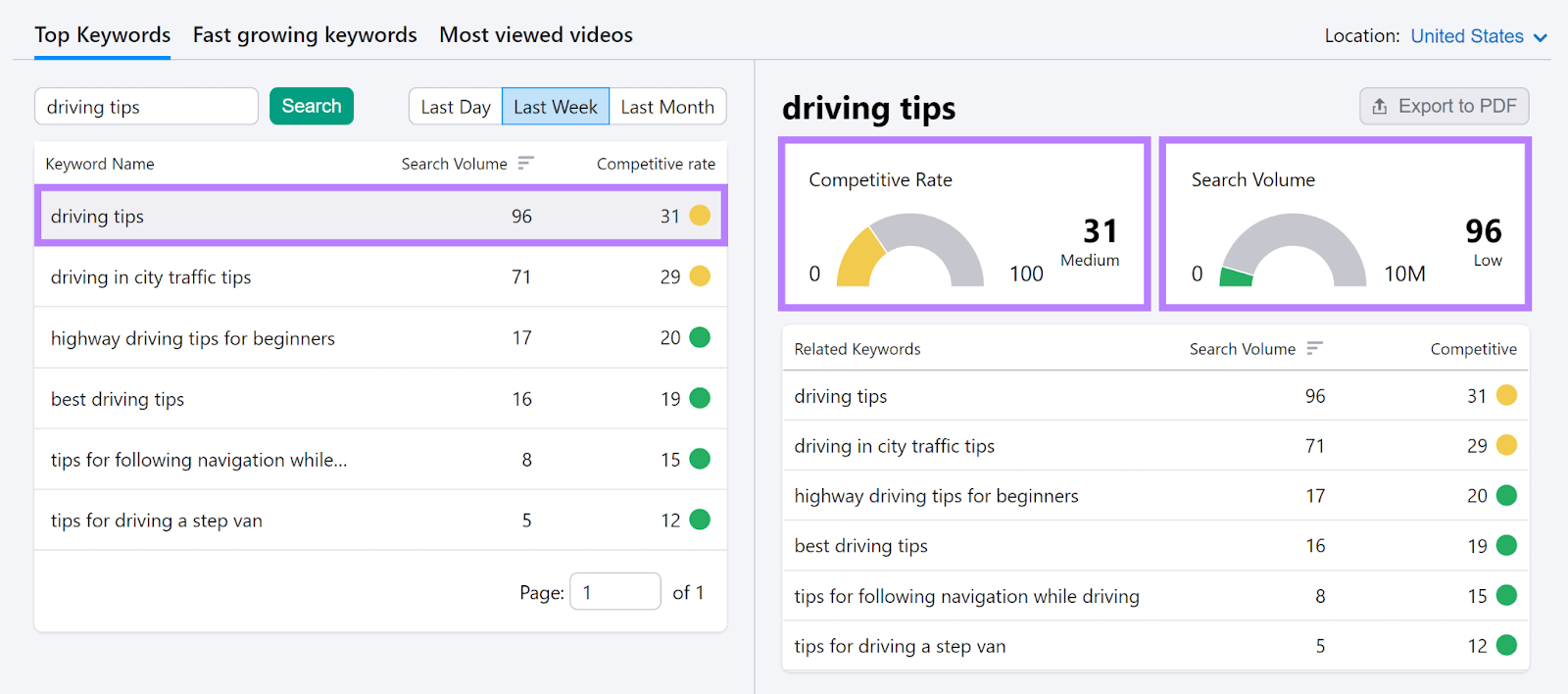Sort left table by Search Volume icon
This screenshot has width=1568, height=694.
(526, 163)
